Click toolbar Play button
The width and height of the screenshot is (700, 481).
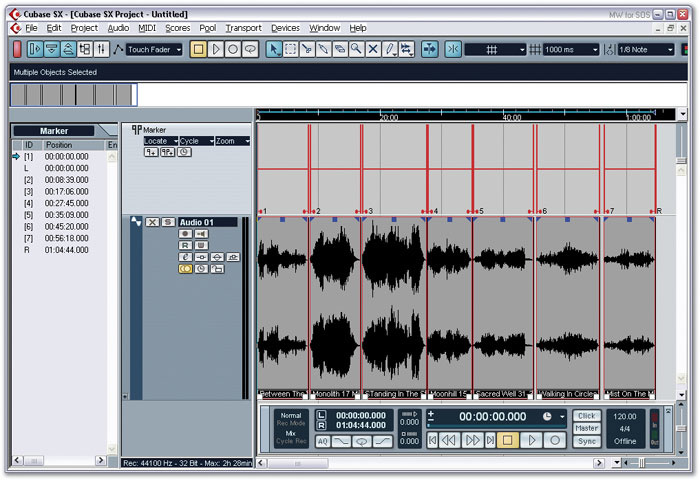(x=216, y=49)
